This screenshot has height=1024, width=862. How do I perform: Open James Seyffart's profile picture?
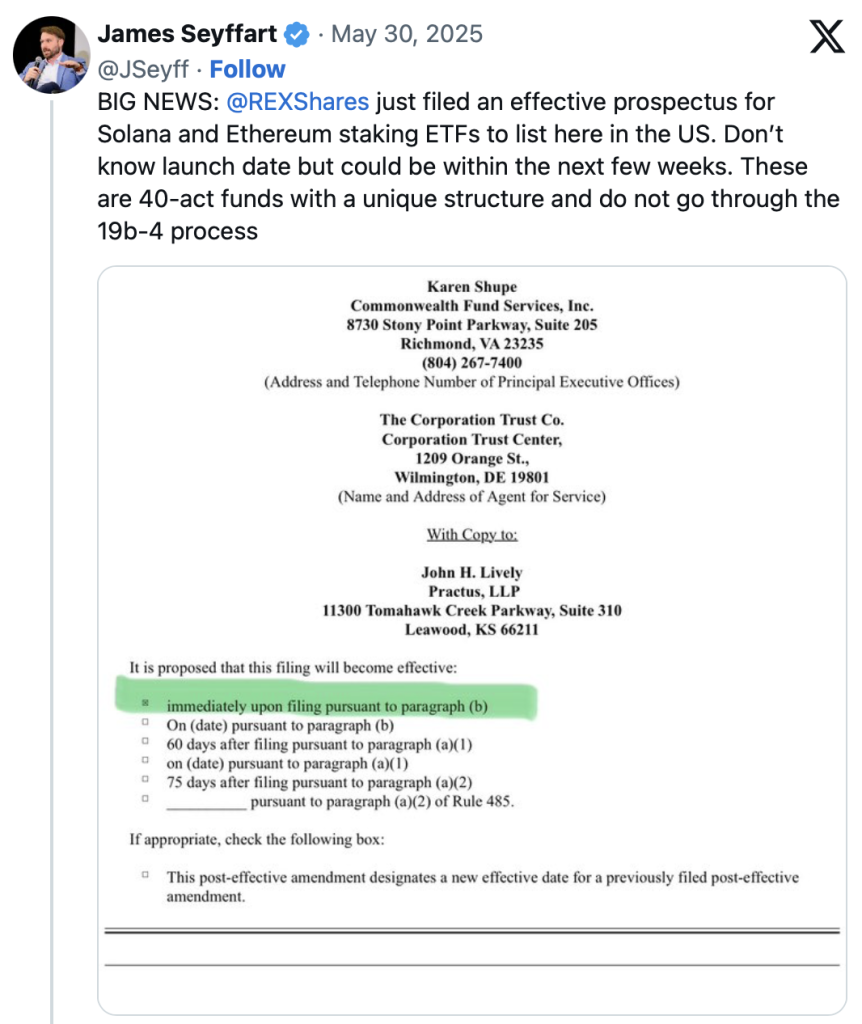[x=52, y=55]
